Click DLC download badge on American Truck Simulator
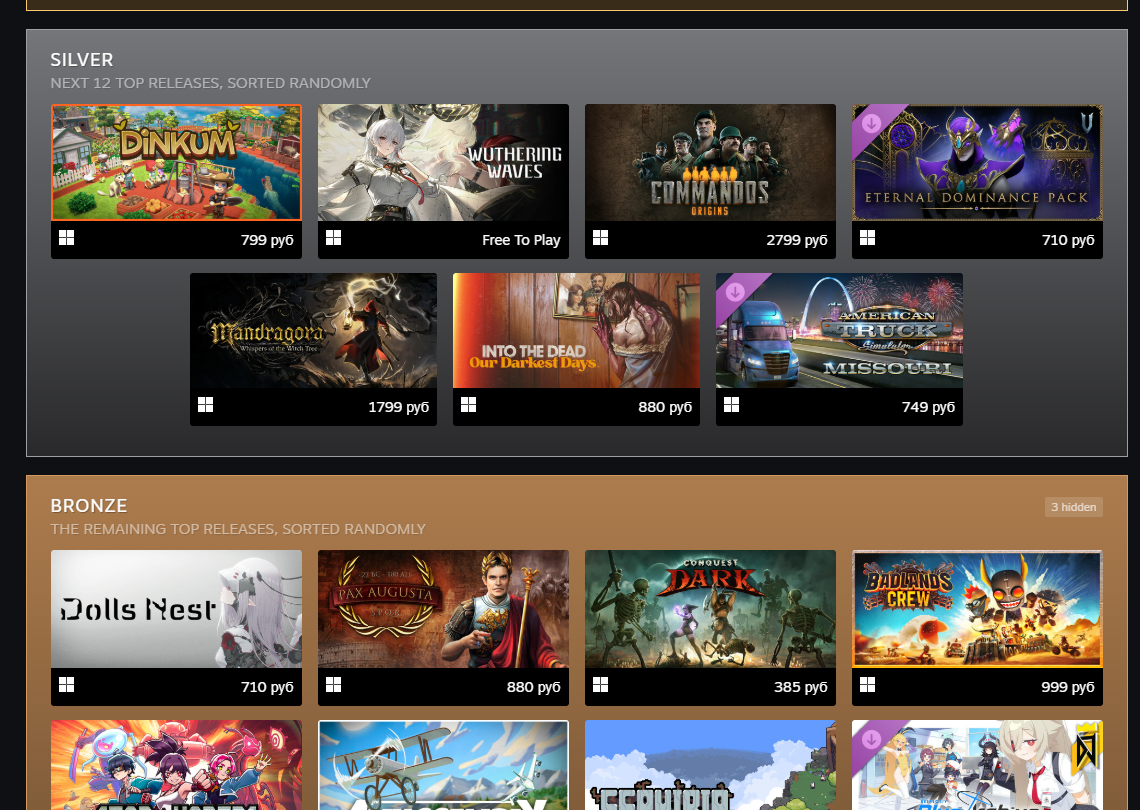Screen dimensions: 1140x810 coord(734,292)
